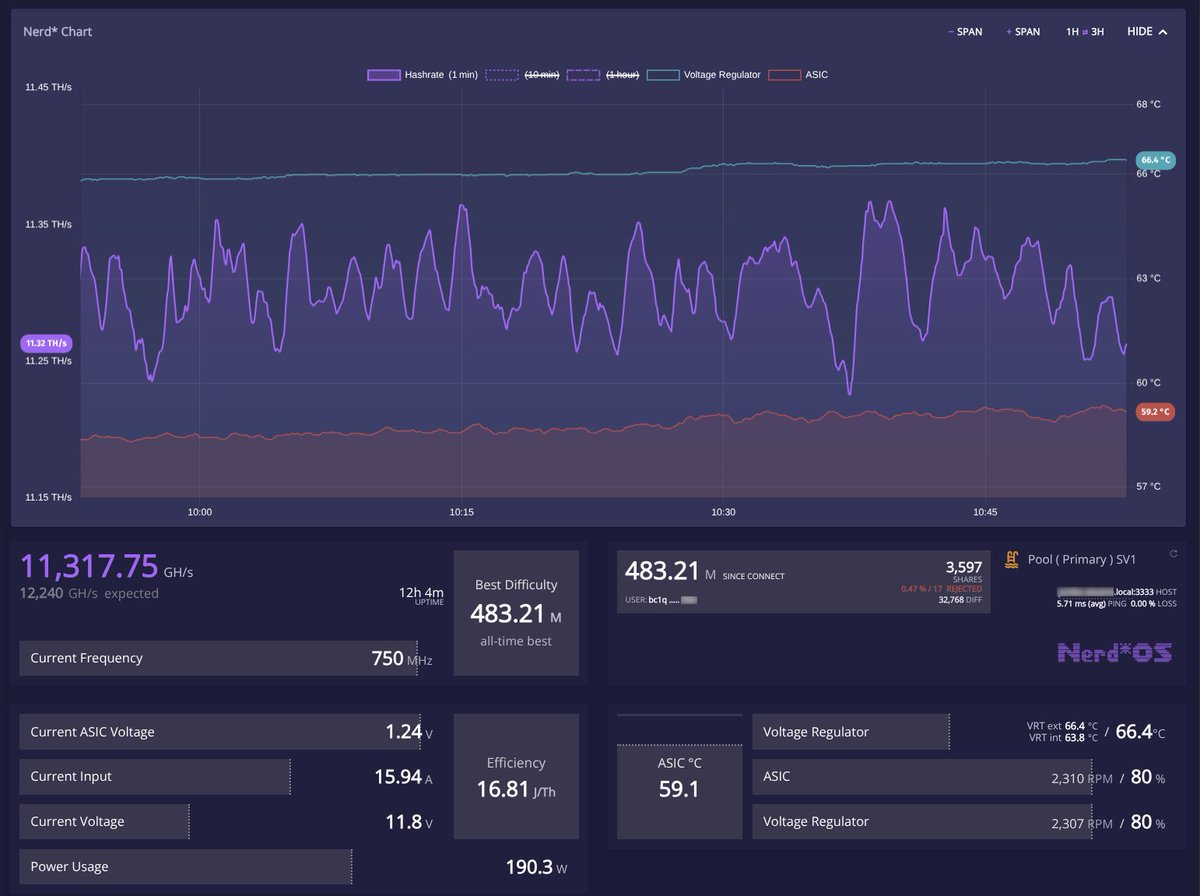Click the 10:30 time axis label
The image size is (1200, 896).
(x=723, y=512)
